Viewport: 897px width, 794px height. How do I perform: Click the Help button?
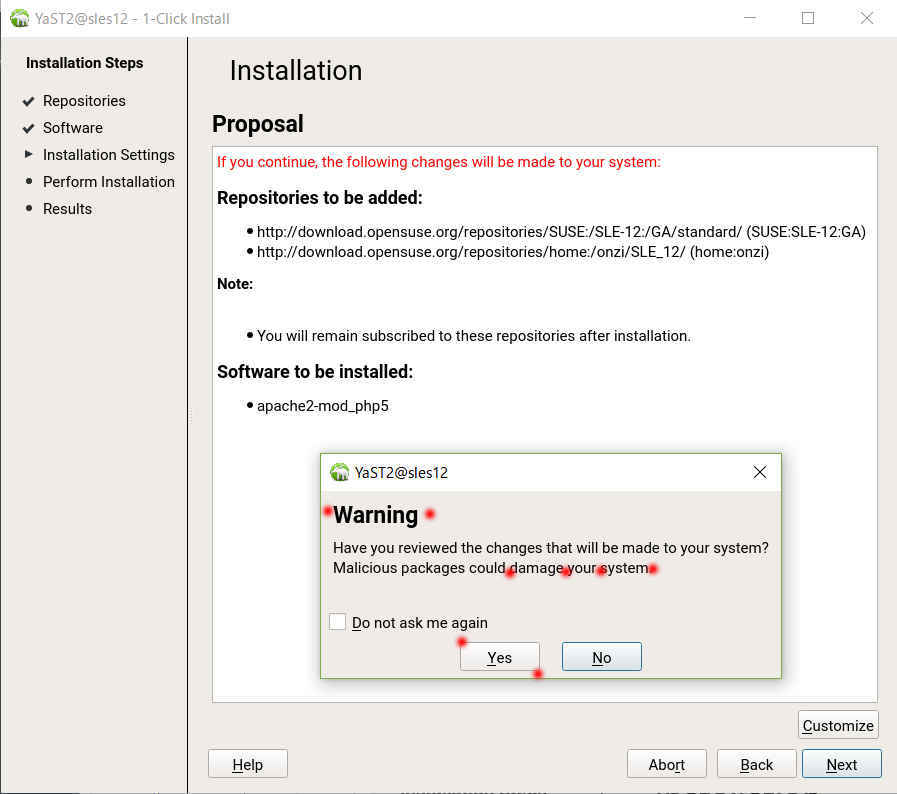coord(248,764)
